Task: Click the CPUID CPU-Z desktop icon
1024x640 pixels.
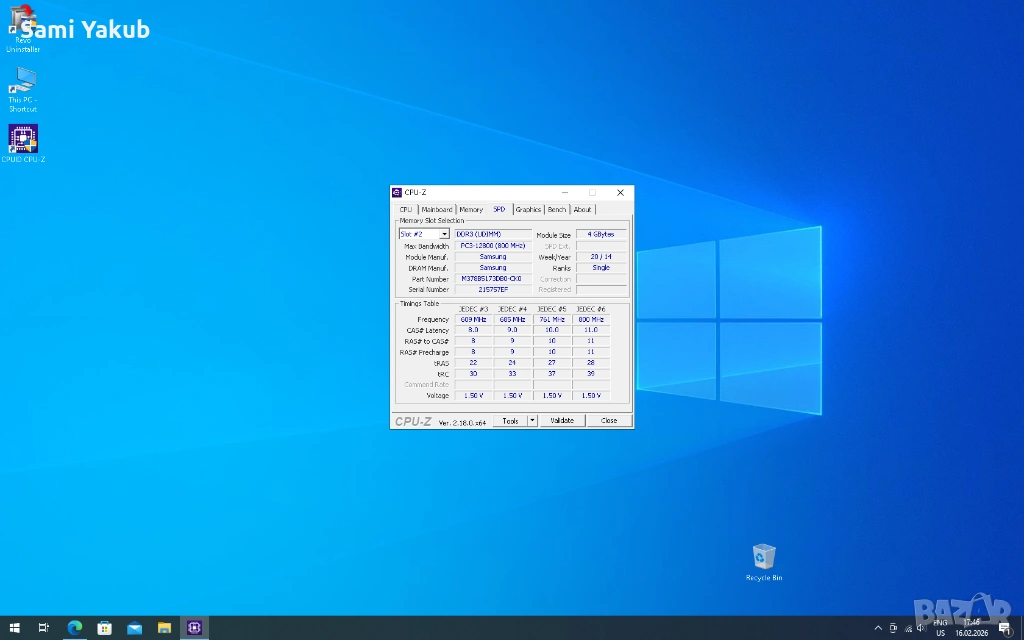Action: click(22, 139)
